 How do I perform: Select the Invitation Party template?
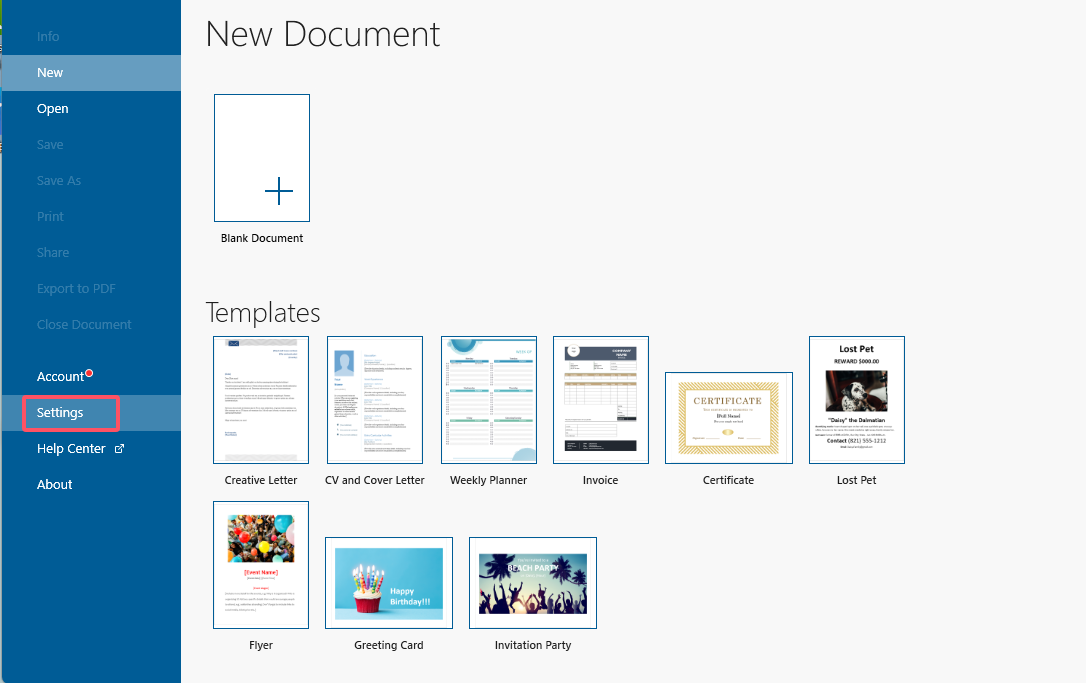point(533,583)
